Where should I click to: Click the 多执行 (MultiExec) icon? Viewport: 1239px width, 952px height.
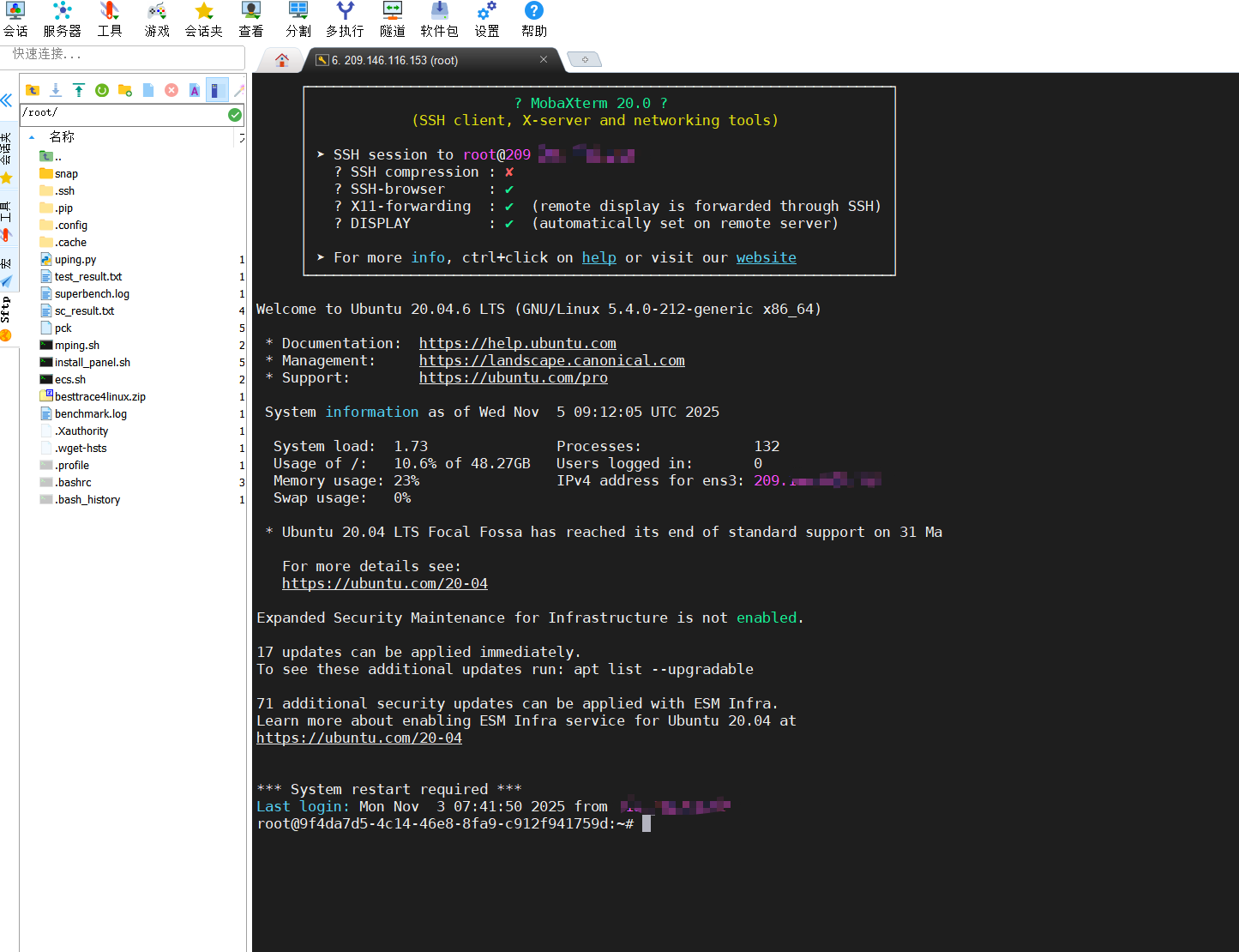tap(345, 19)
